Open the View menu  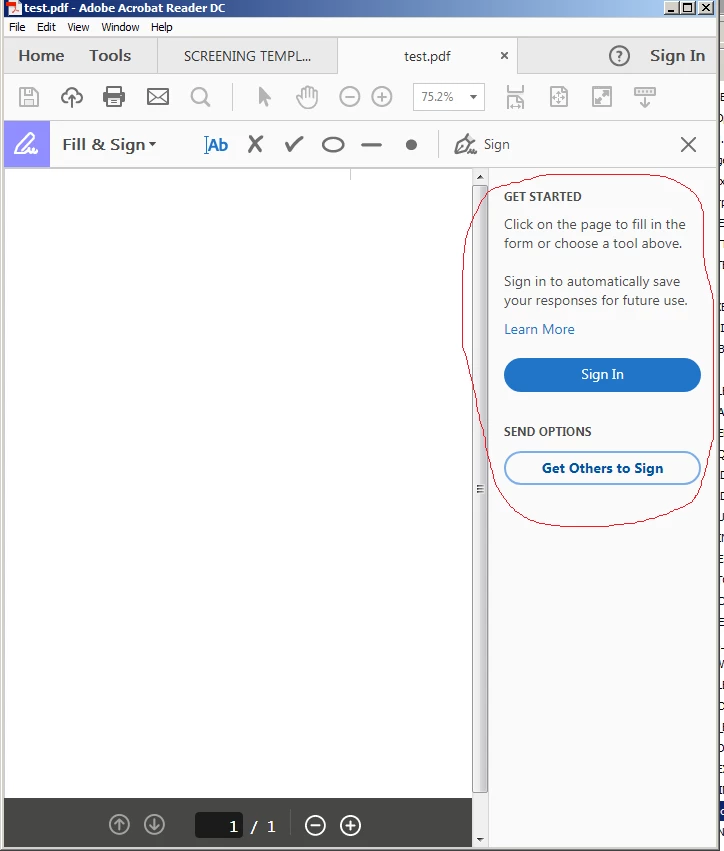pyautogui.click(x=78, y=27)
